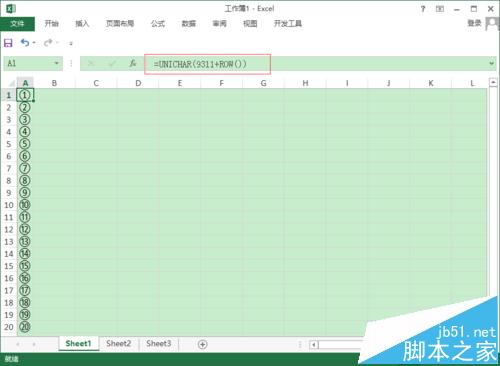Open the 审阅 (Review) tab
The image size is (500, 366).
pyautogui.click(x=219, y=24)
